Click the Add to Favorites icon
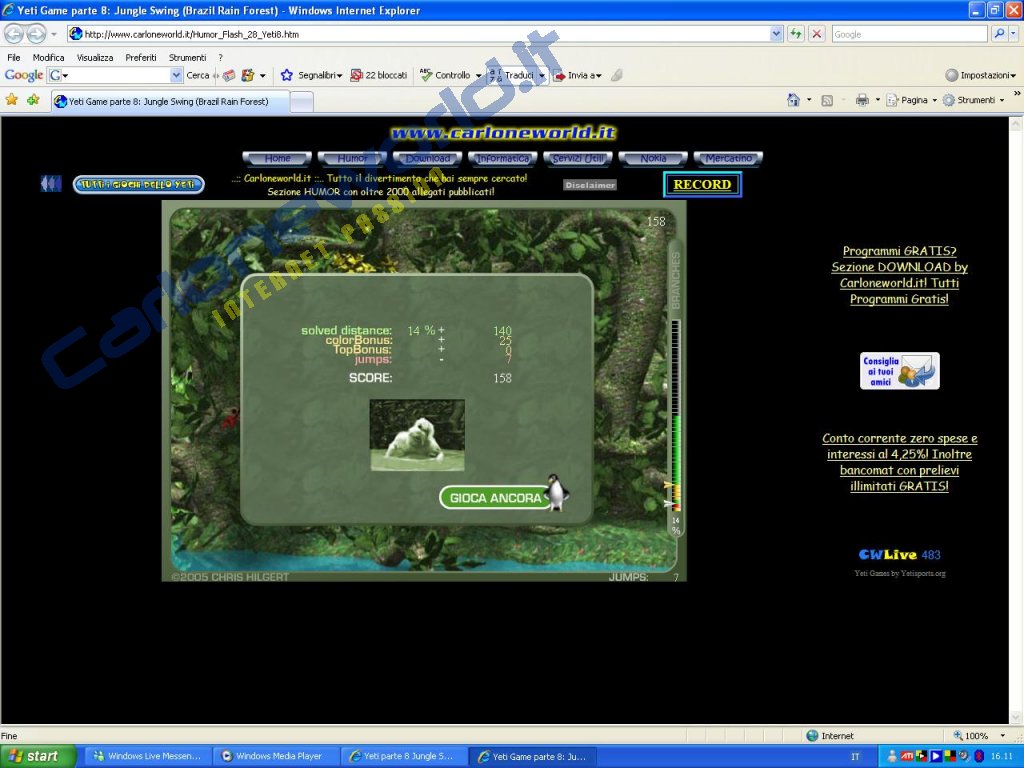The image size is (1024, 768). point(33,100)
